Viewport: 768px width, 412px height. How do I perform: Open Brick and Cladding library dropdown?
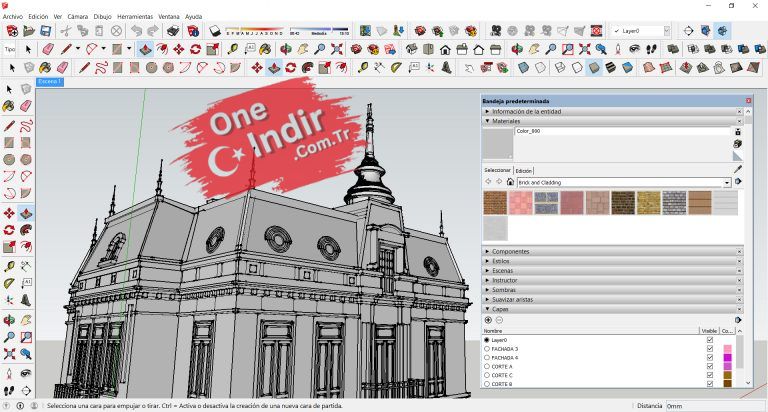click(x=727, y=182)
